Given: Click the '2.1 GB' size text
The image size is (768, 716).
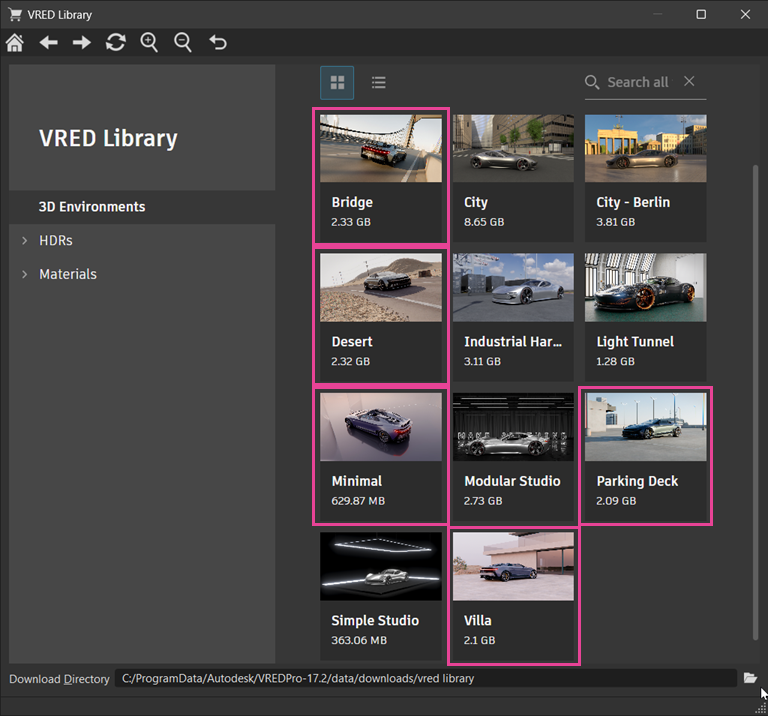Looking at the screenshot, I should 480,640.
